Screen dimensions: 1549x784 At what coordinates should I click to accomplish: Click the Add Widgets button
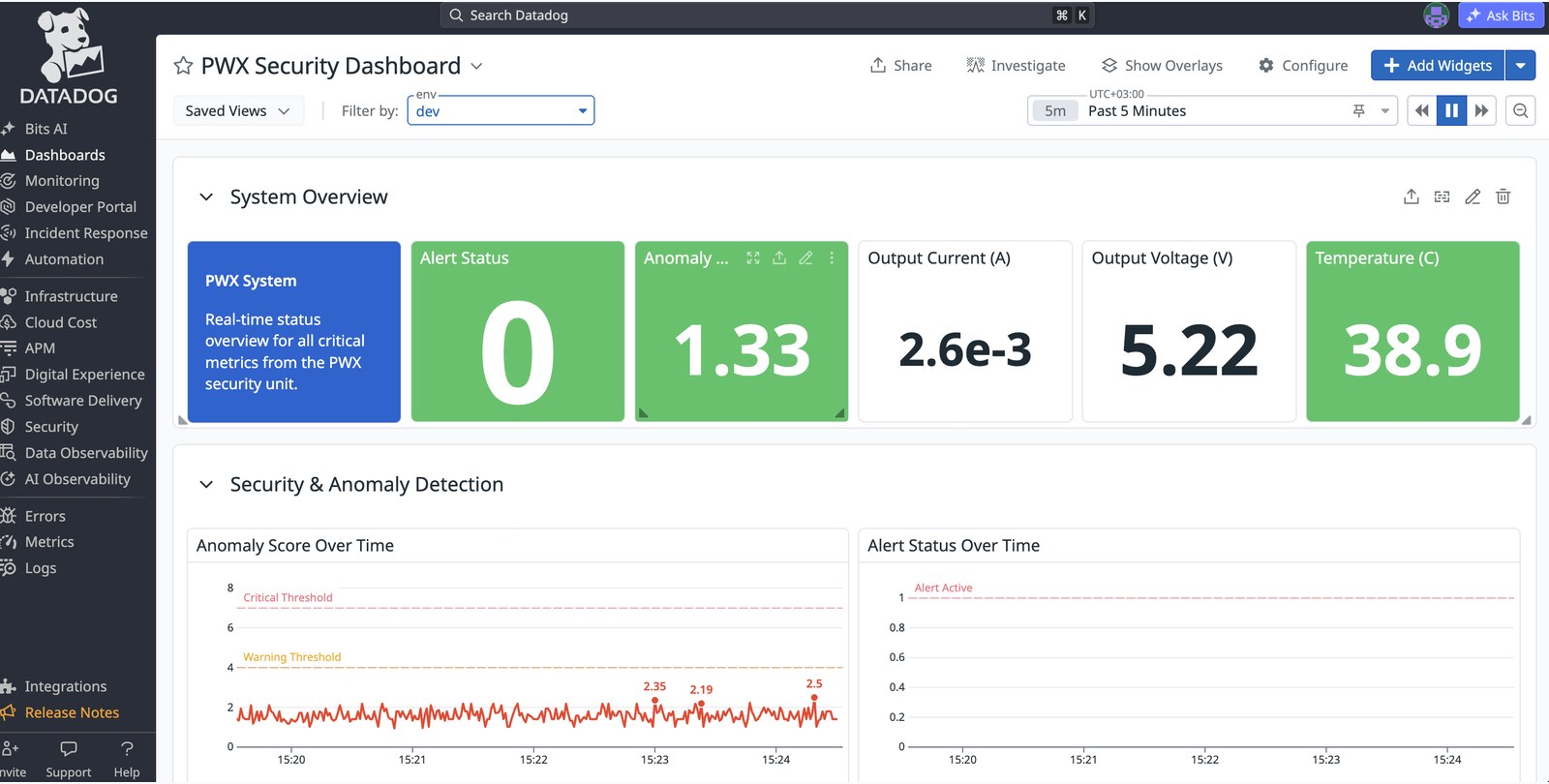tap(1438, 66)
